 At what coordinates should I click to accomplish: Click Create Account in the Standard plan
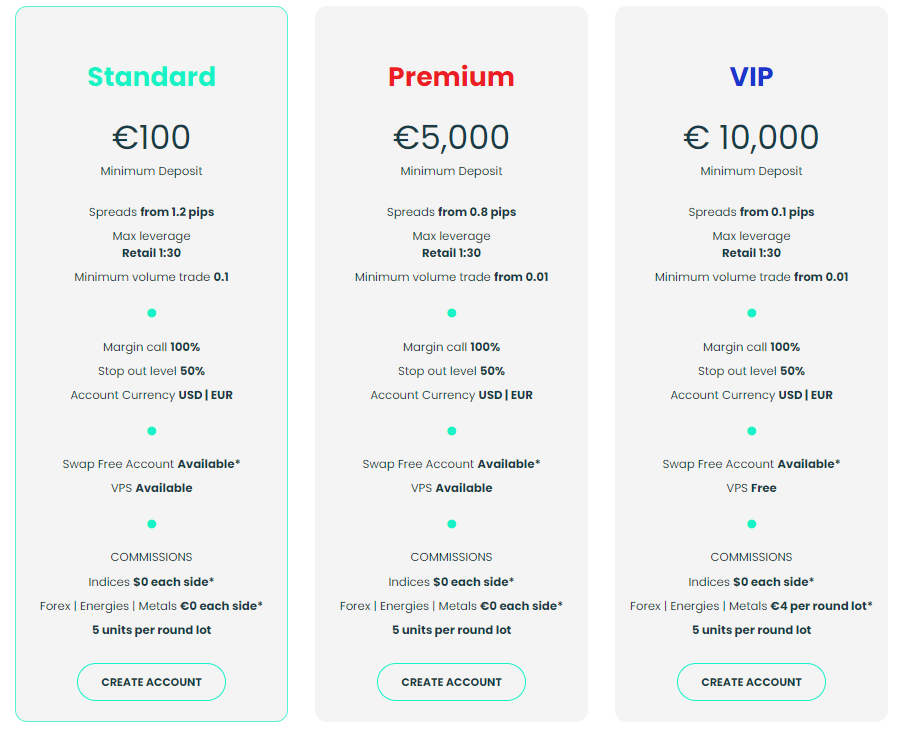point(151,682)
